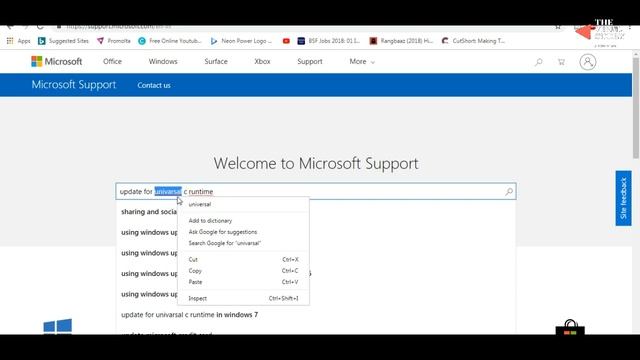Open the Suggested Sites bookmark
The width and height of the screenshot is (640, 360).
[63, 41]
